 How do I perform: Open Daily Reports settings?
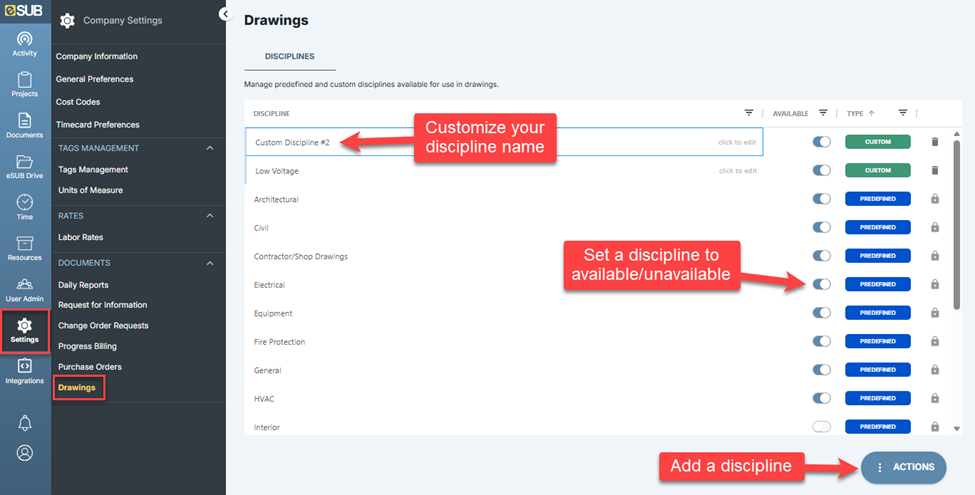[x=83, y=285]
